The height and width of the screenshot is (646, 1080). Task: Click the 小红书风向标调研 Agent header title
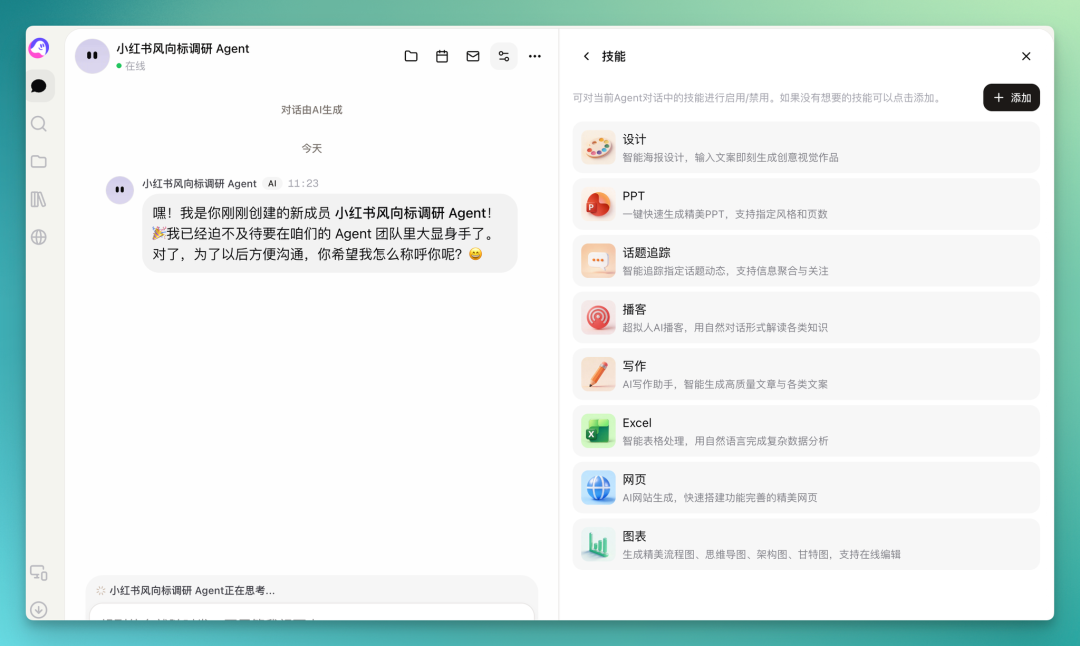183,49
